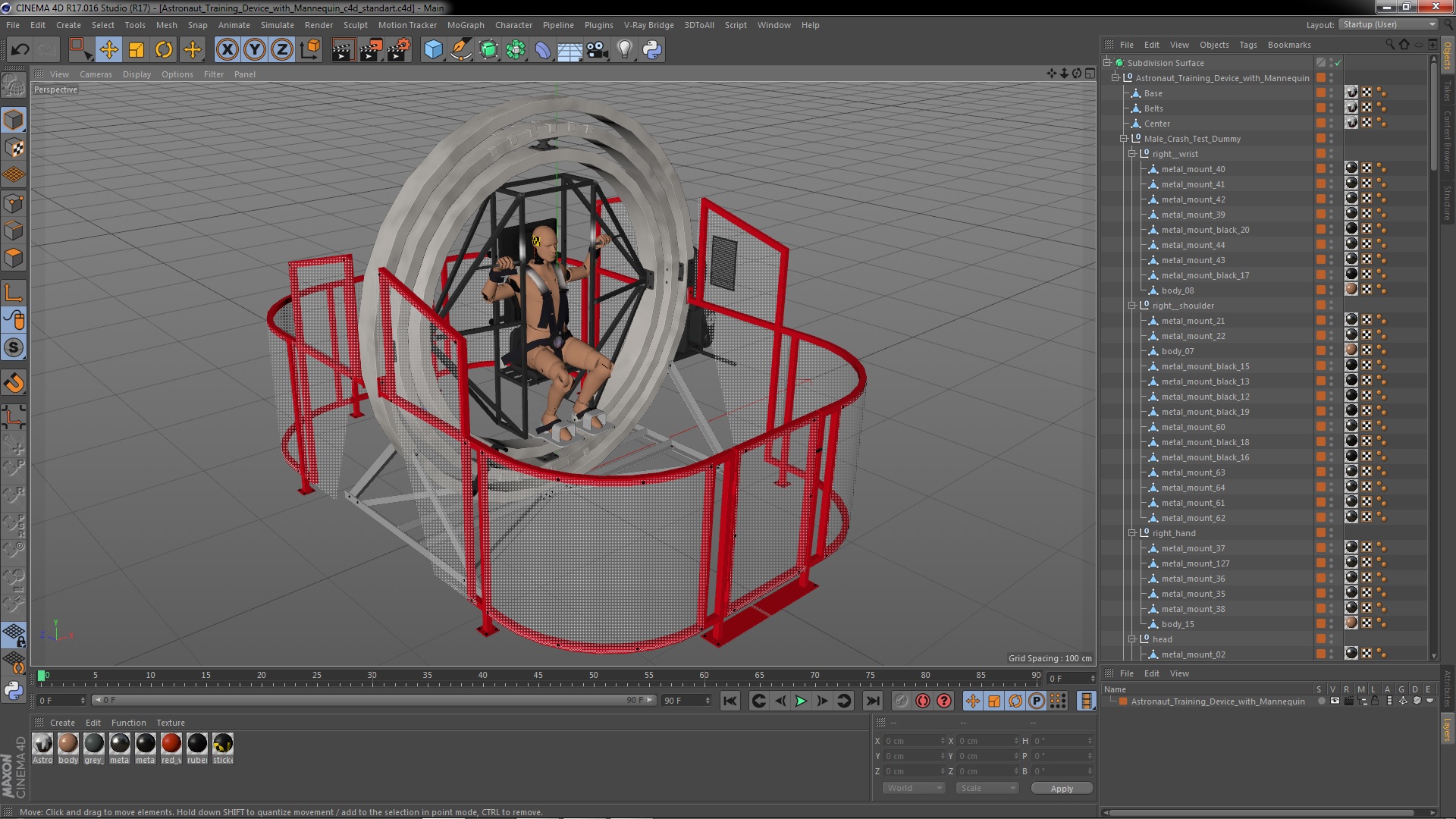Open the MoGraph menu
The height and width of the screenshot is (819, 1456).
465,25
